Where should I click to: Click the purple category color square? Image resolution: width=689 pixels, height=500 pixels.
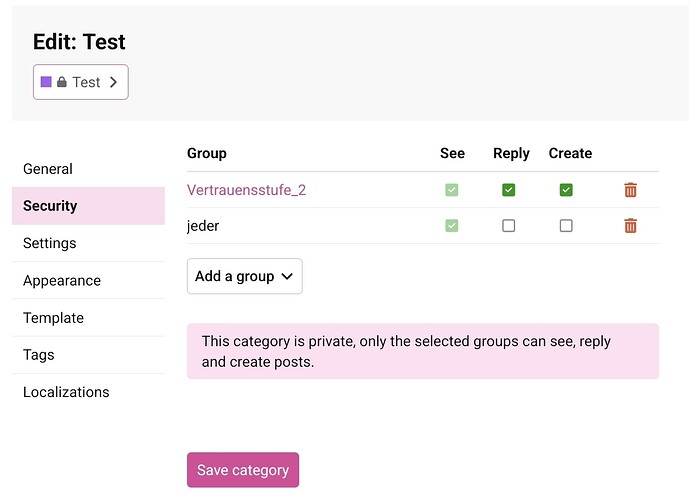46,82
